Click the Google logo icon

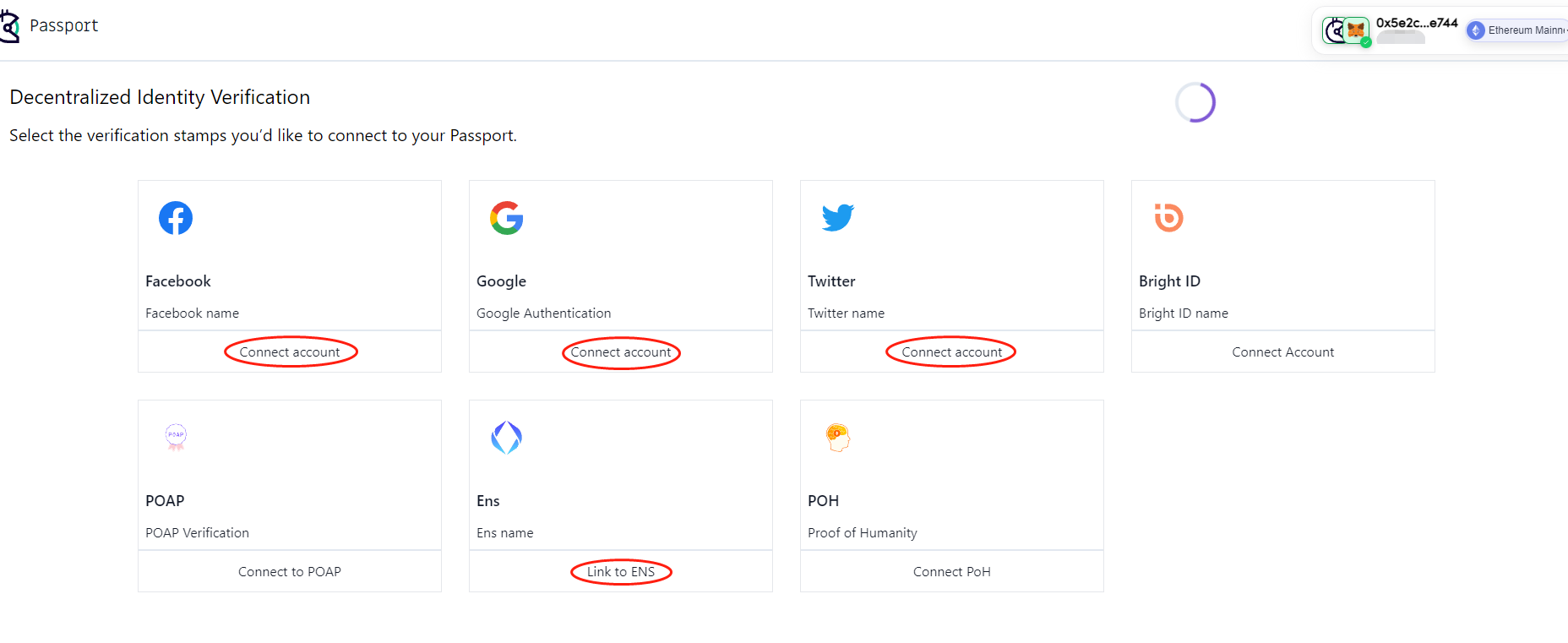[507, 218]
